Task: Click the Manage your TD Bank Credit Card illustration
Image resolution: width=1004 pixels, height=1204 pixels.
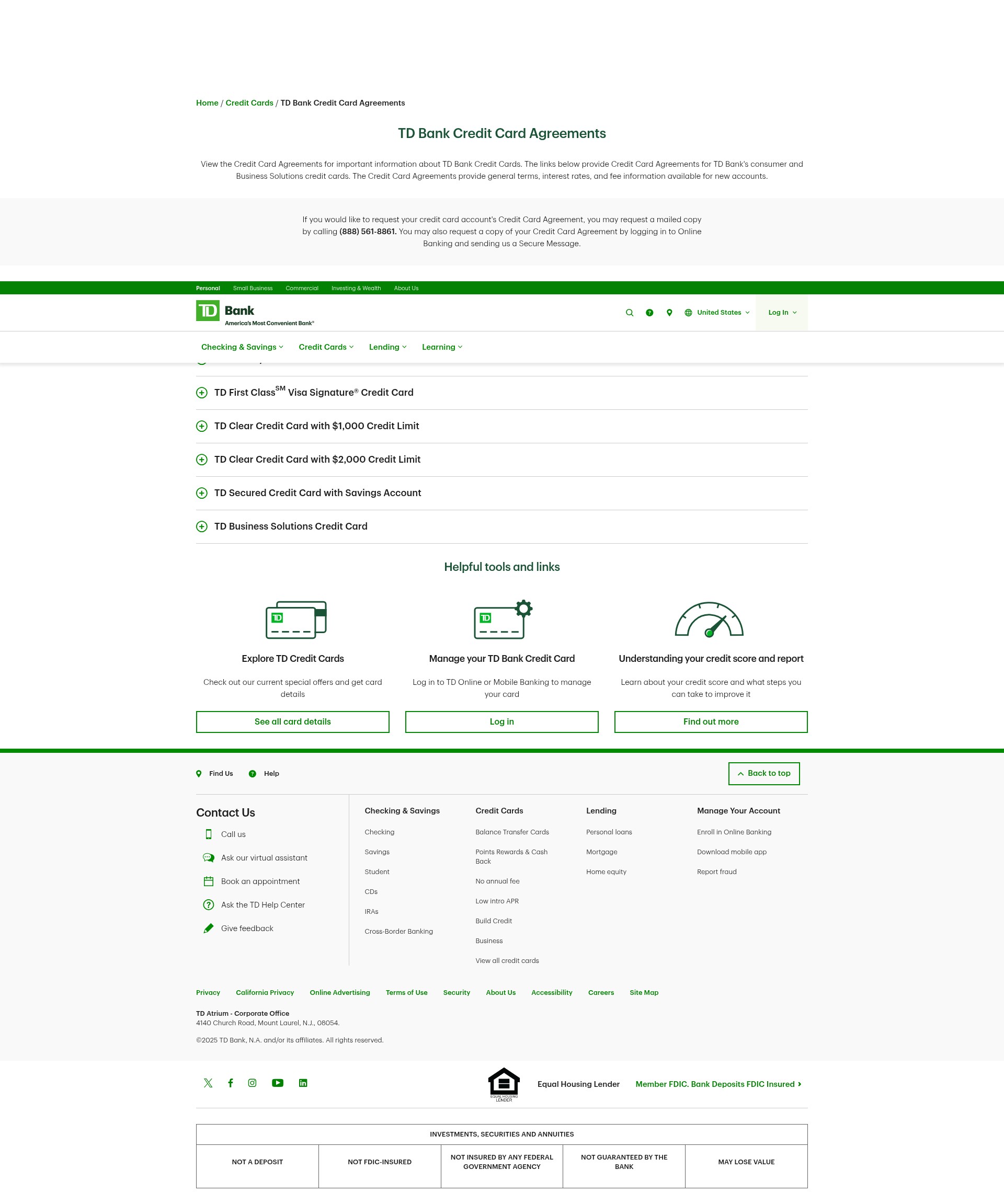Action: (503, 620)
